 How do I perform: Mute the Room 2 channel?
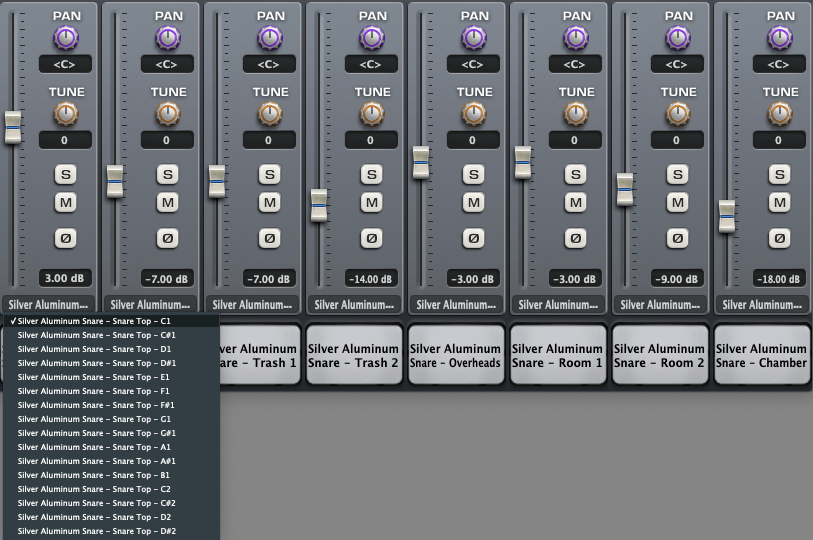point(677,203)
